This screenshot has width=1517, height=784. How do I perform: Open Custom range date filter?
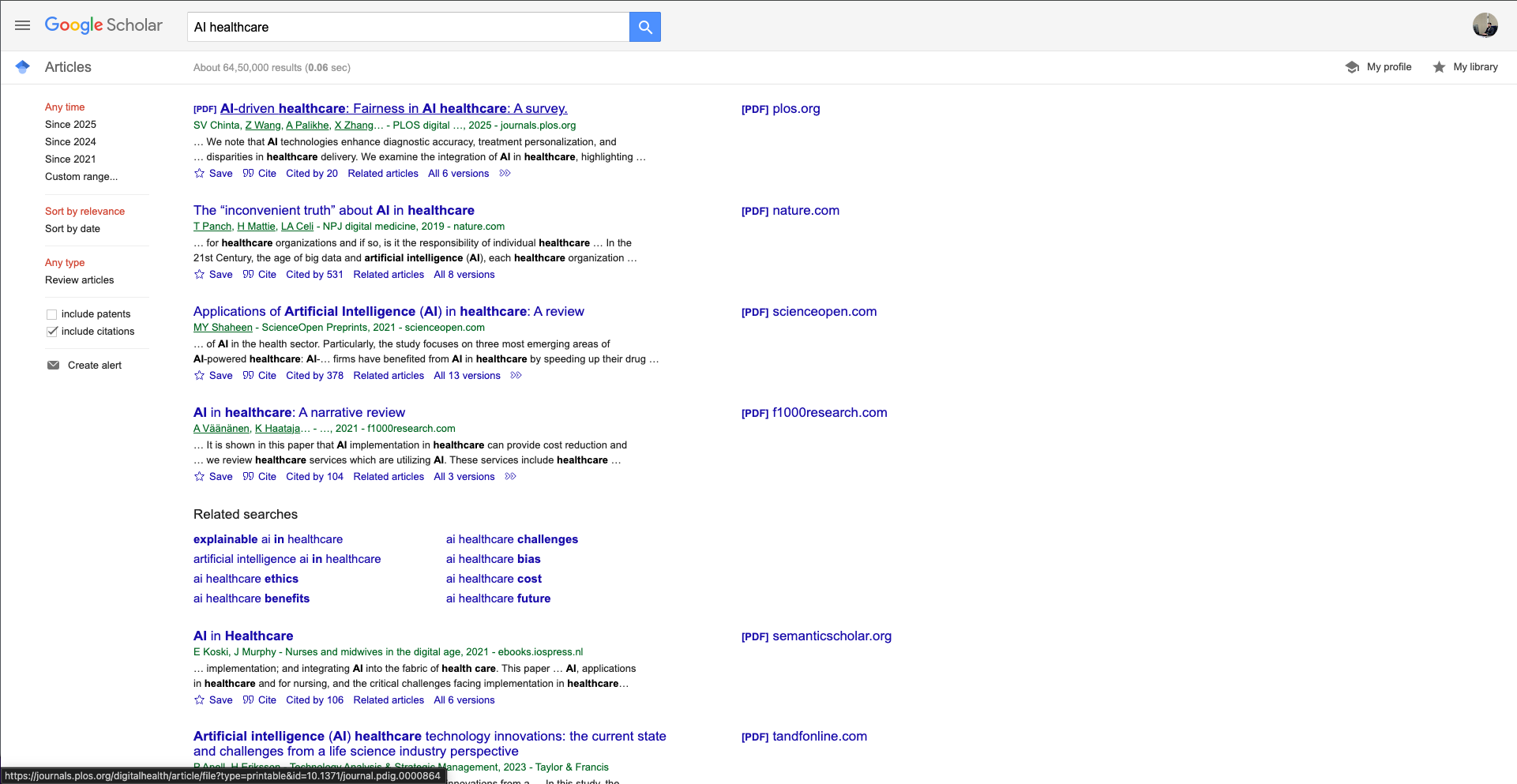pos(81,176)
